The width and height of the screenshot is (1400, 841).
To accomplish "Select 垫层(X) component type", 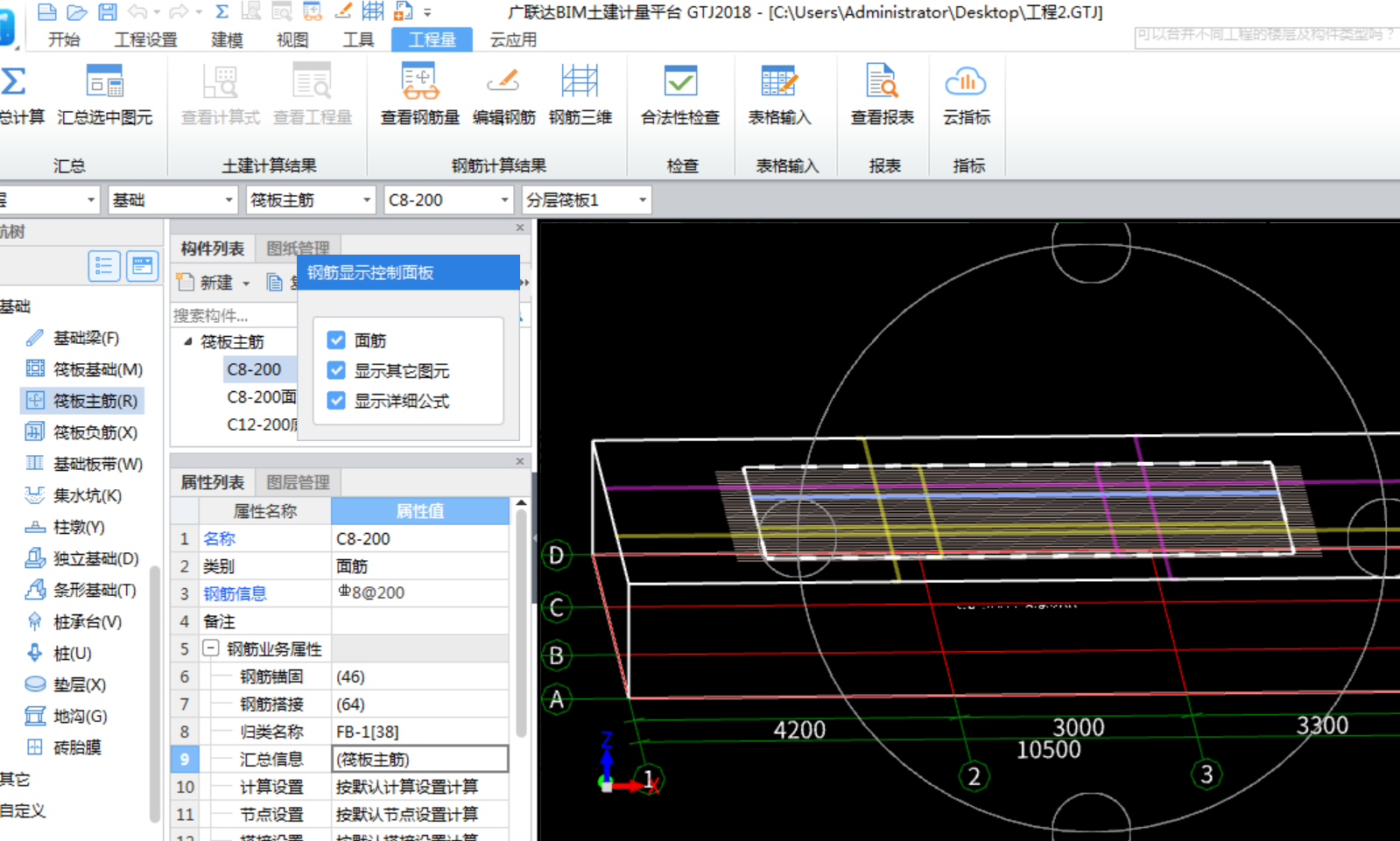I will click(79, 684).
